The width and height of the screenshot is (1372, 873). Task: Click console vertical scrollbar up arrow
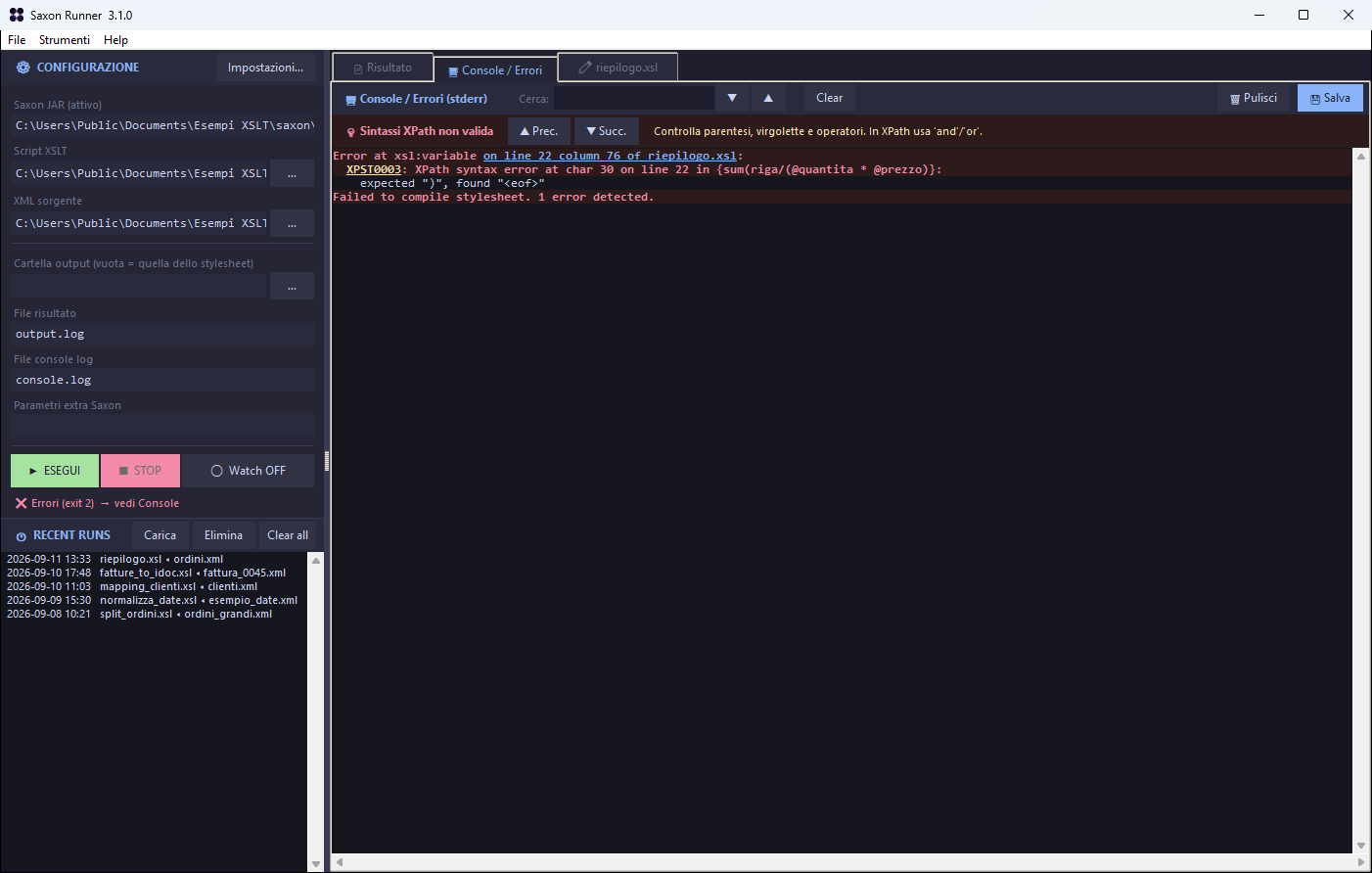tap(1360, 157)
